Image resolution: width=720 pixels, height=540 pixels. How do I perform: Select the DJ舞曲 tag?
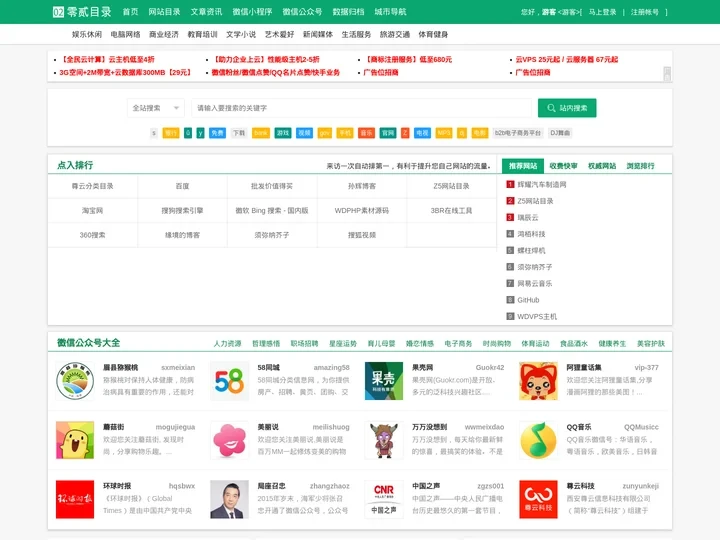pos(560,133)
